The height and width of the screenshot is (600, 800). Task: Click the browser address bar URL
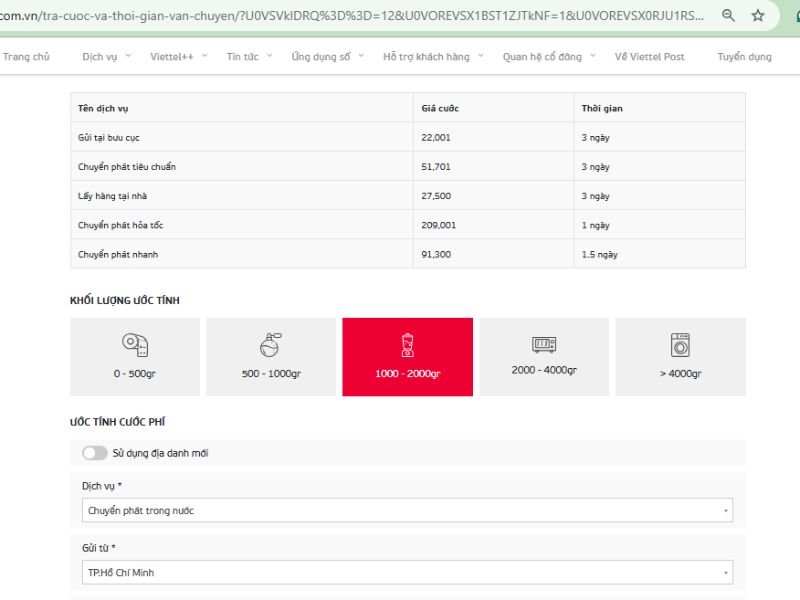pyautogui.click(x=352, y=16)
